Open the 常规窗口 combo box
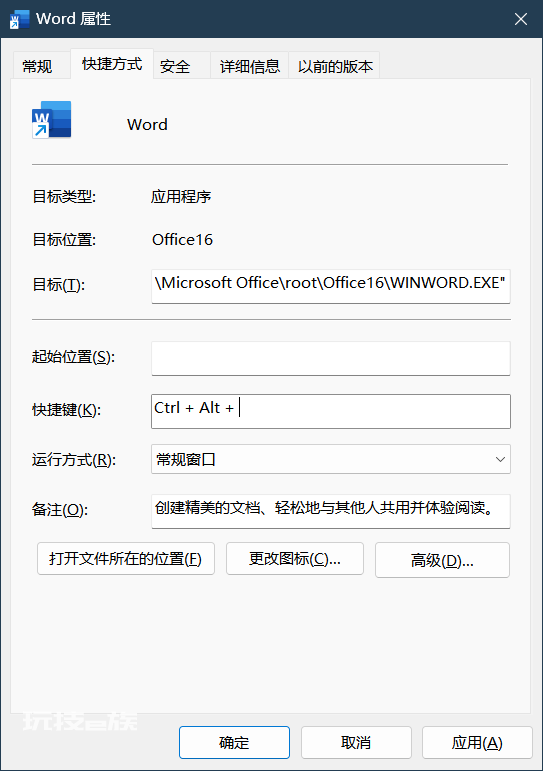Screen dimensions: 543x771 coord(331,459)
